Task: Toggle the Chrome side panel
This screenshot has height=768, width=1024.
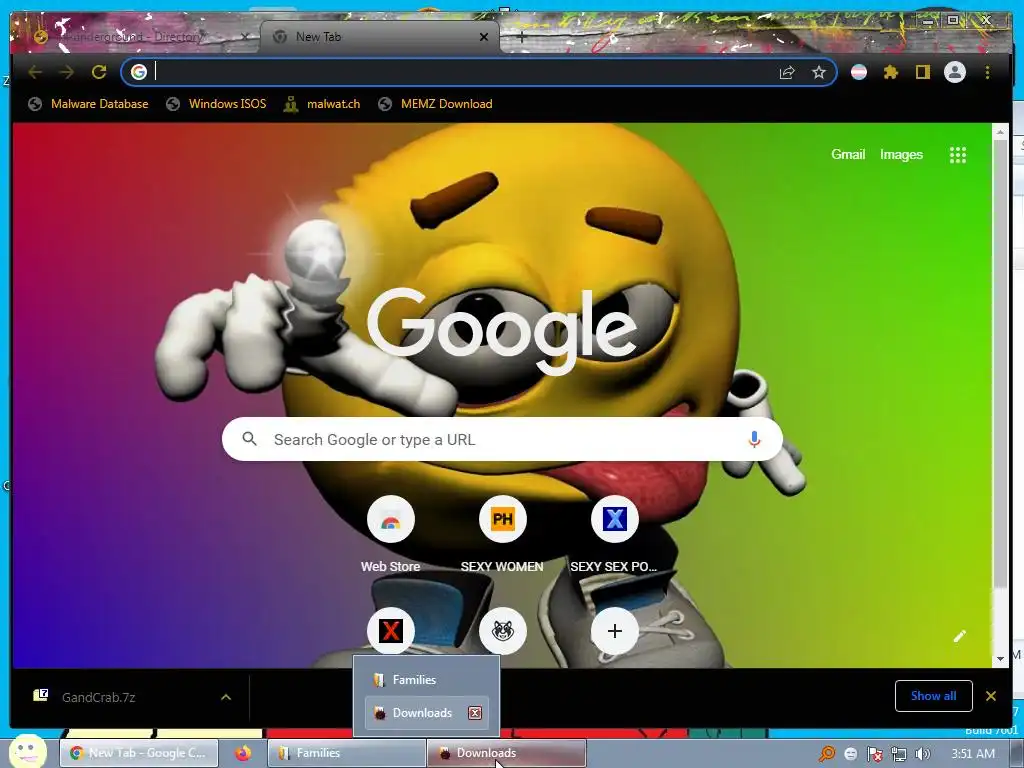Action: [922, 72]
